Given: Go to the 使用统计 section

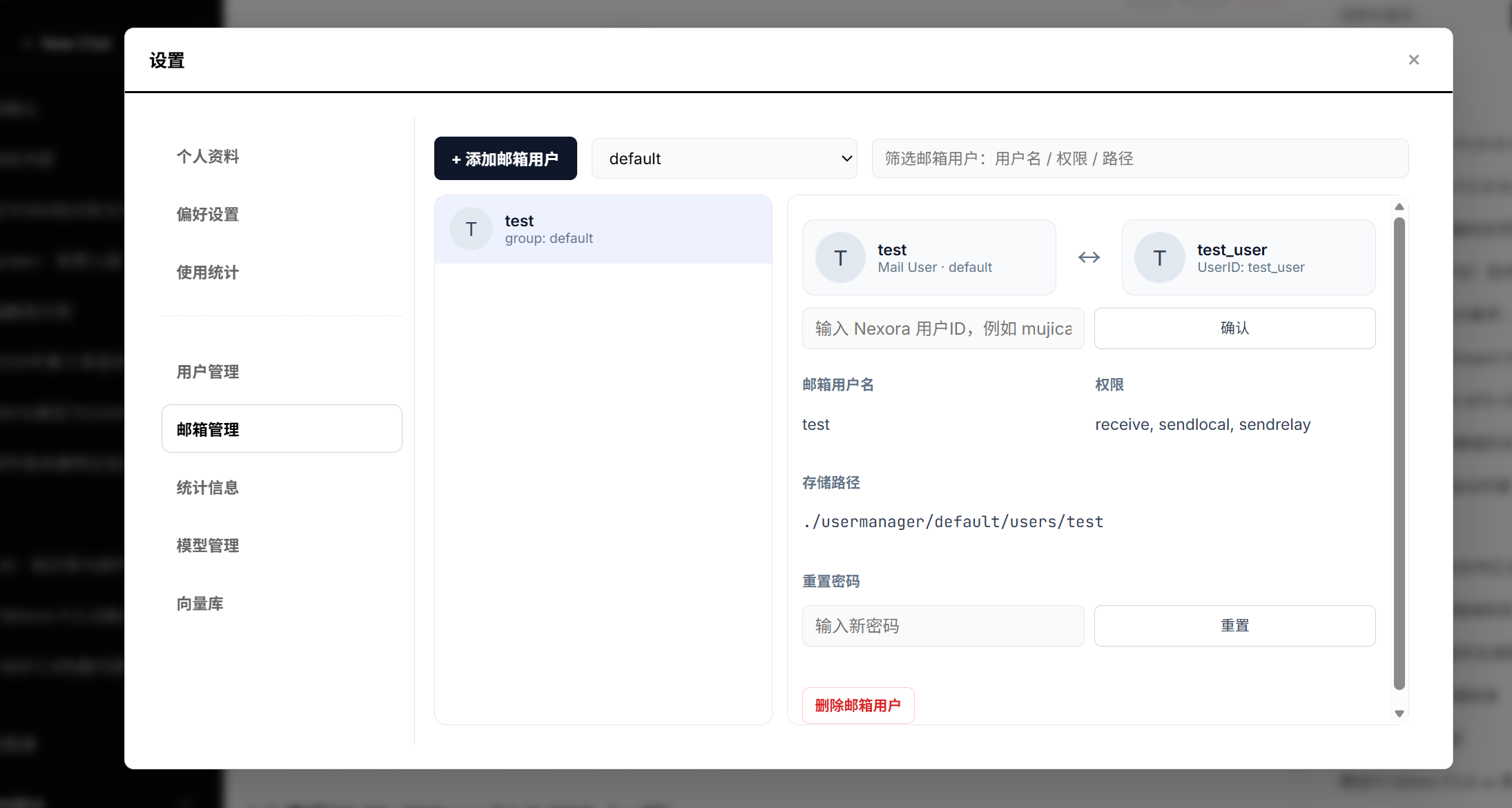Looking at the screenshot, I should pyautogui.click(x=208, y=273).
